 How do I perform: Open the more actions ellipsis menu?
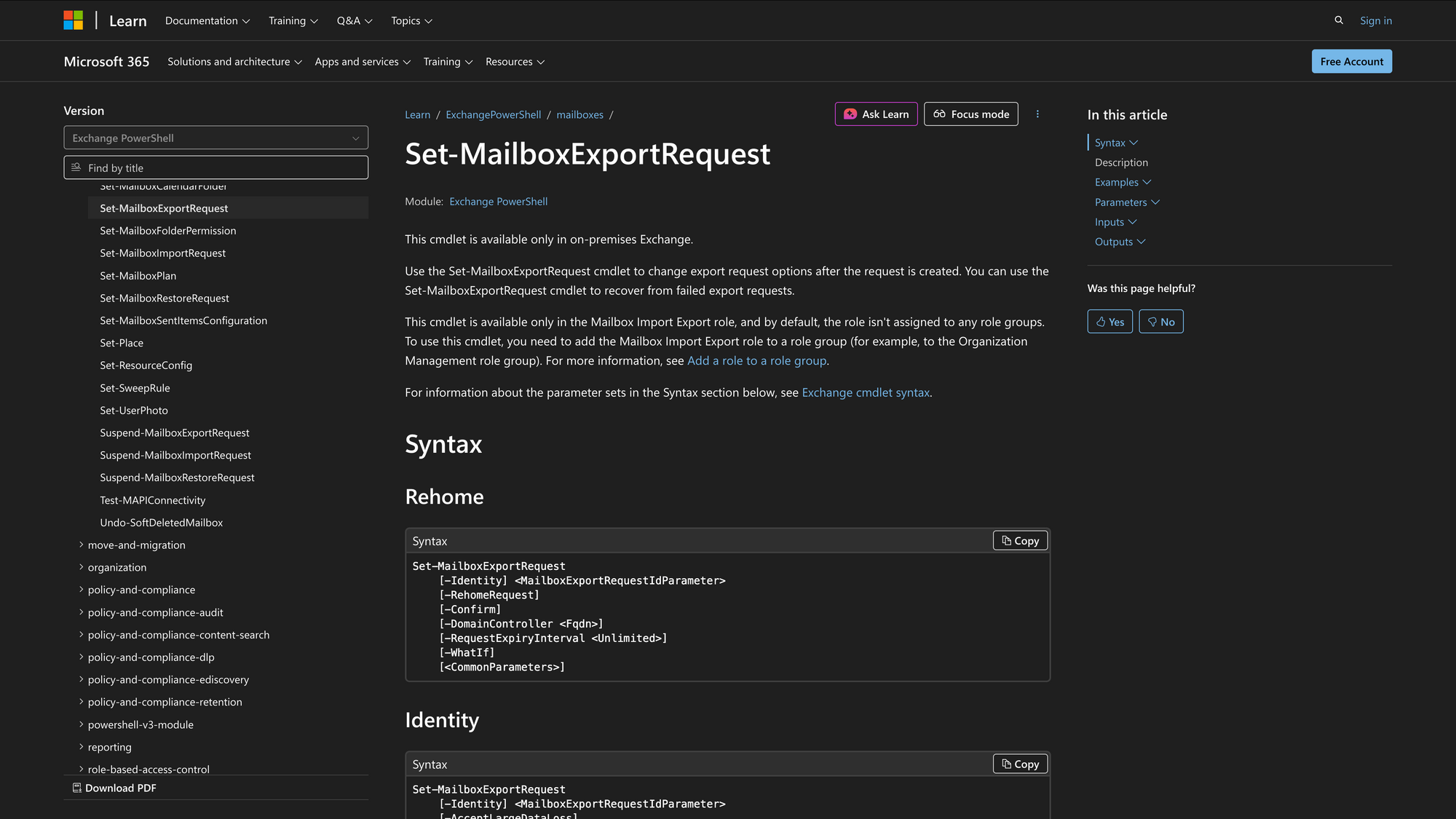tap(1037, 114)
